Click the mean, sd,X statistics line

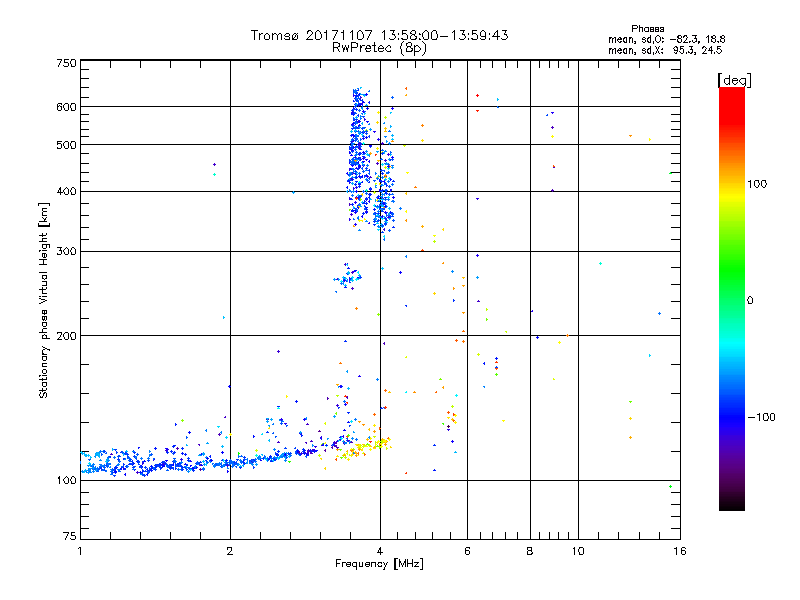pos(664,49)
